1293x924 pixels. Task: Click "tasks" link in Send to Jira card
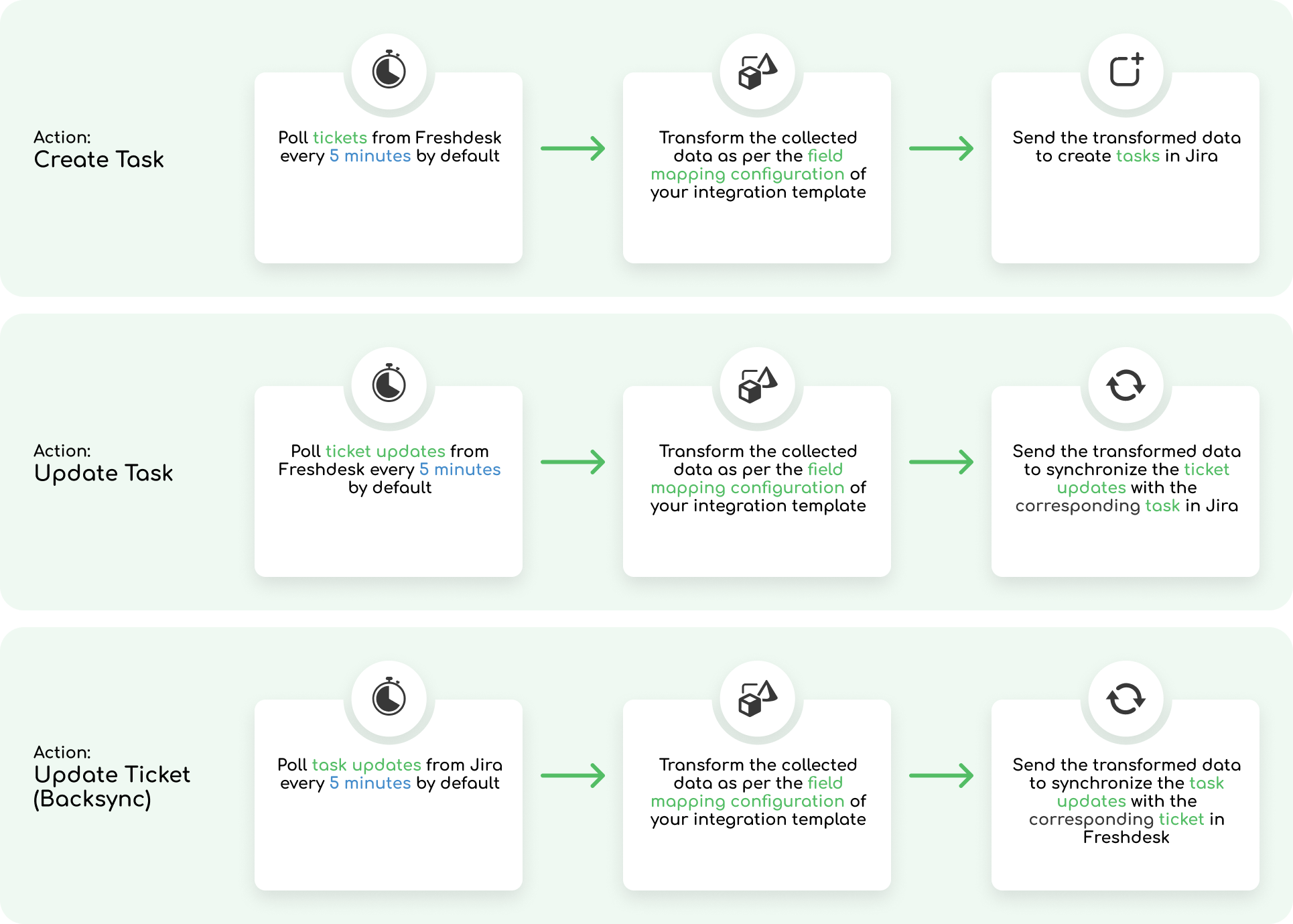1138,156
